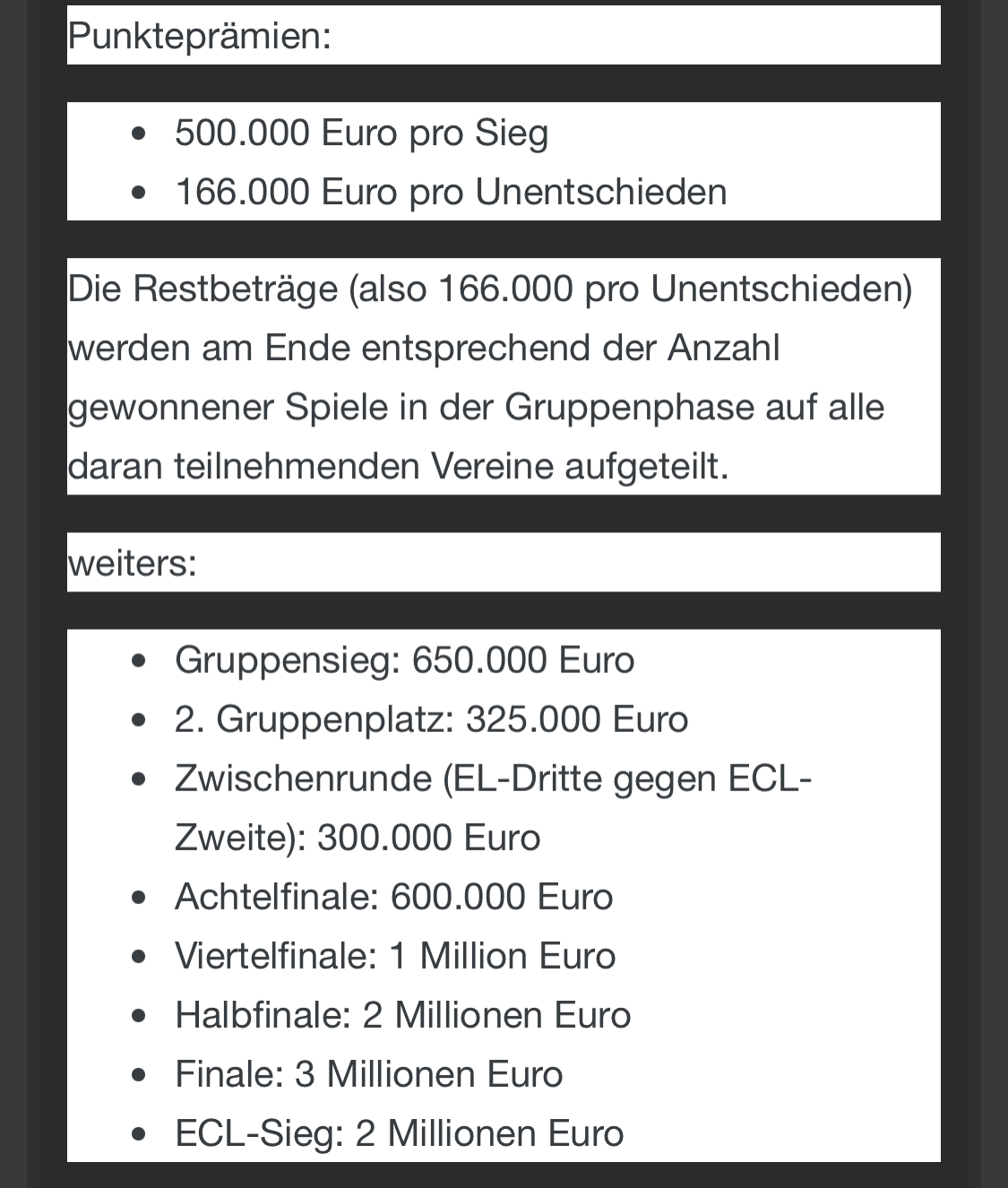Select '2. Gruppenplatz: 325.000 Euro' entry

[x=431, y=719]
